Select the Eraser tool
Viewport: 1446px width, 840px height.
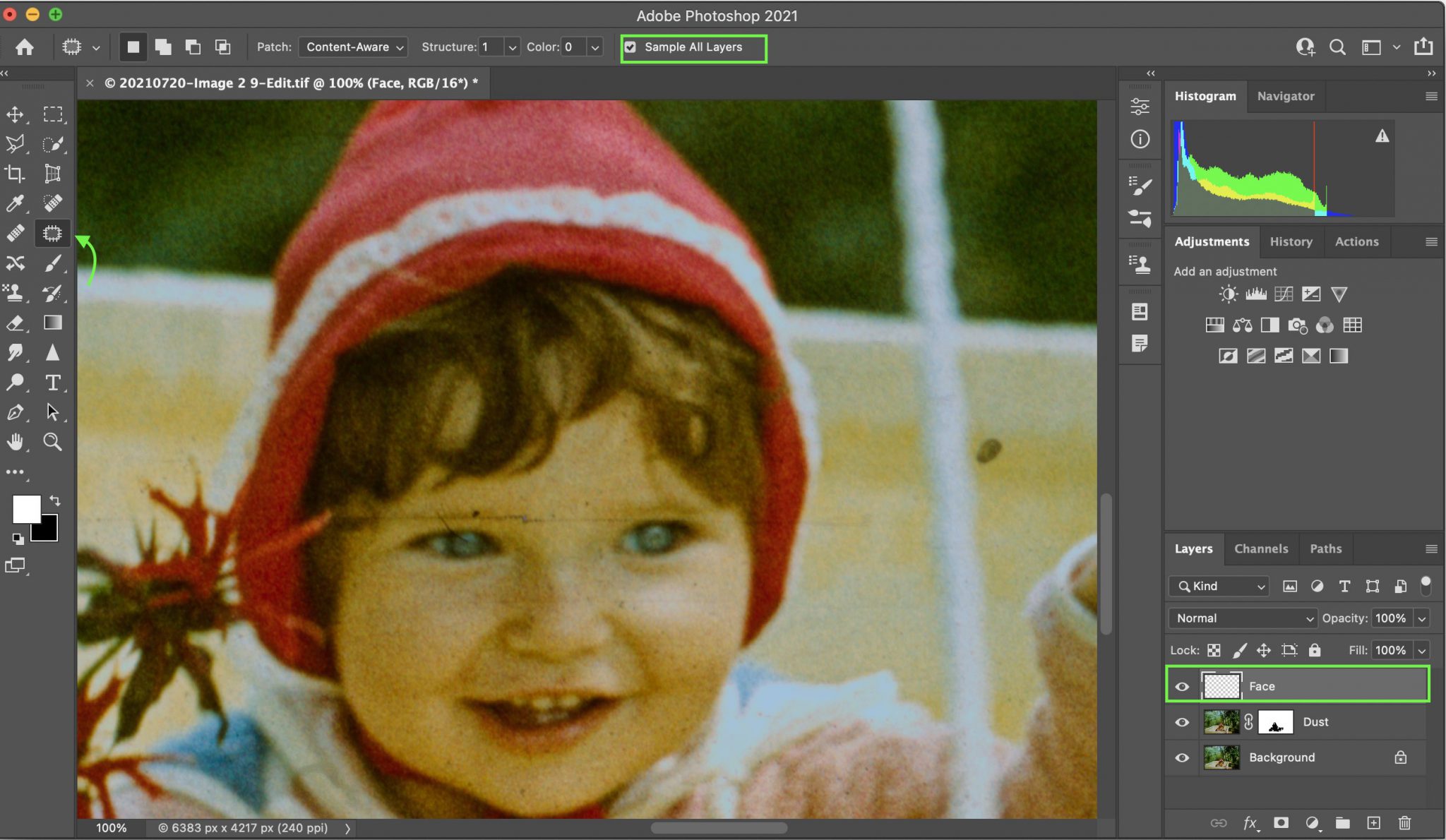tap(15, 323)
